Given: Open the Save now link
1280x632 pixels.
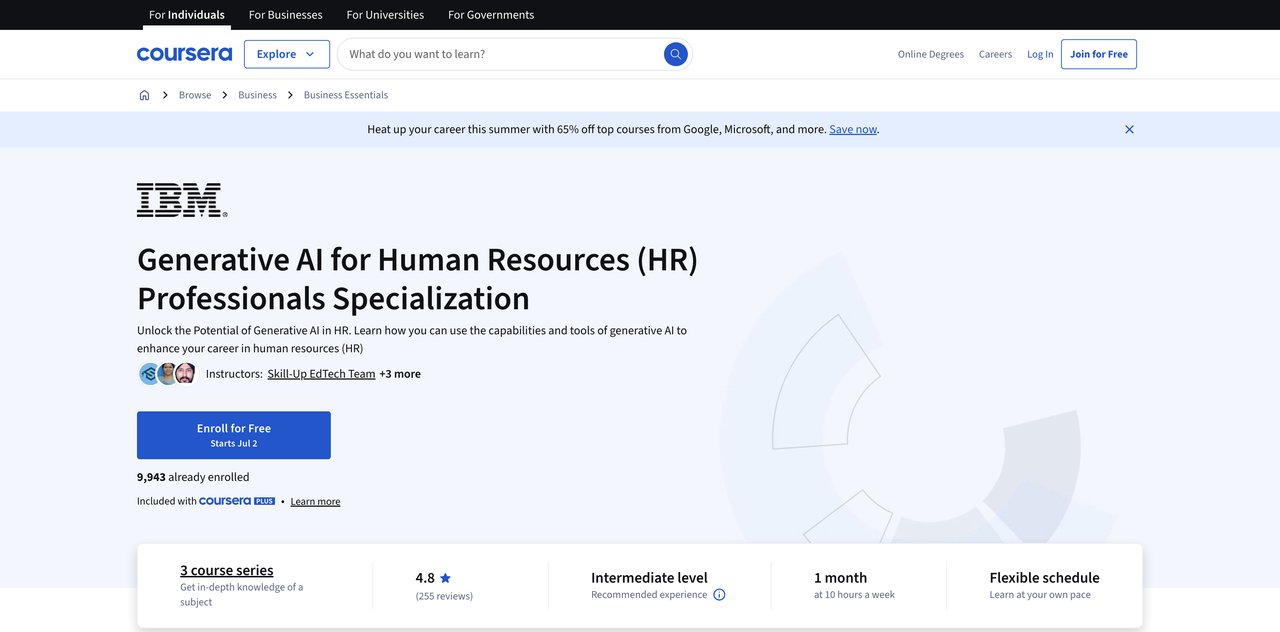Looking at the screenshot, I should (x=852, y=129).
